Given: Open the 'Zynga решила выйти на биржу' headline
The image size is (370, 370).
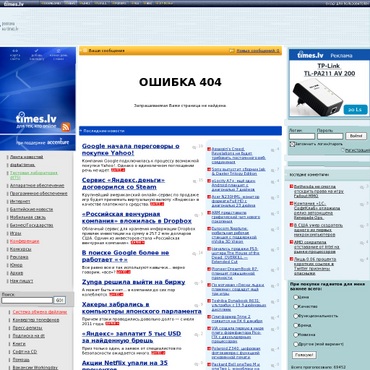Looking at the screenshot, I should [x=133, y=282].
